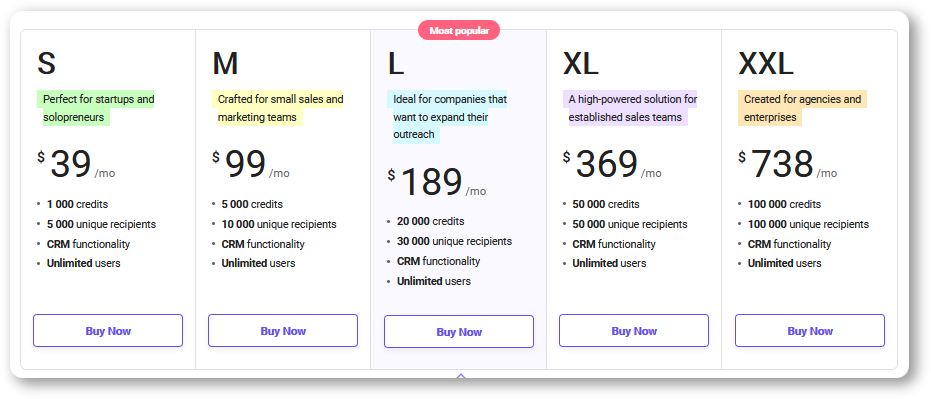This screenshot has height=399, width=931.
Task: Click Buy Now for the S plan
Action: [107, 331]
